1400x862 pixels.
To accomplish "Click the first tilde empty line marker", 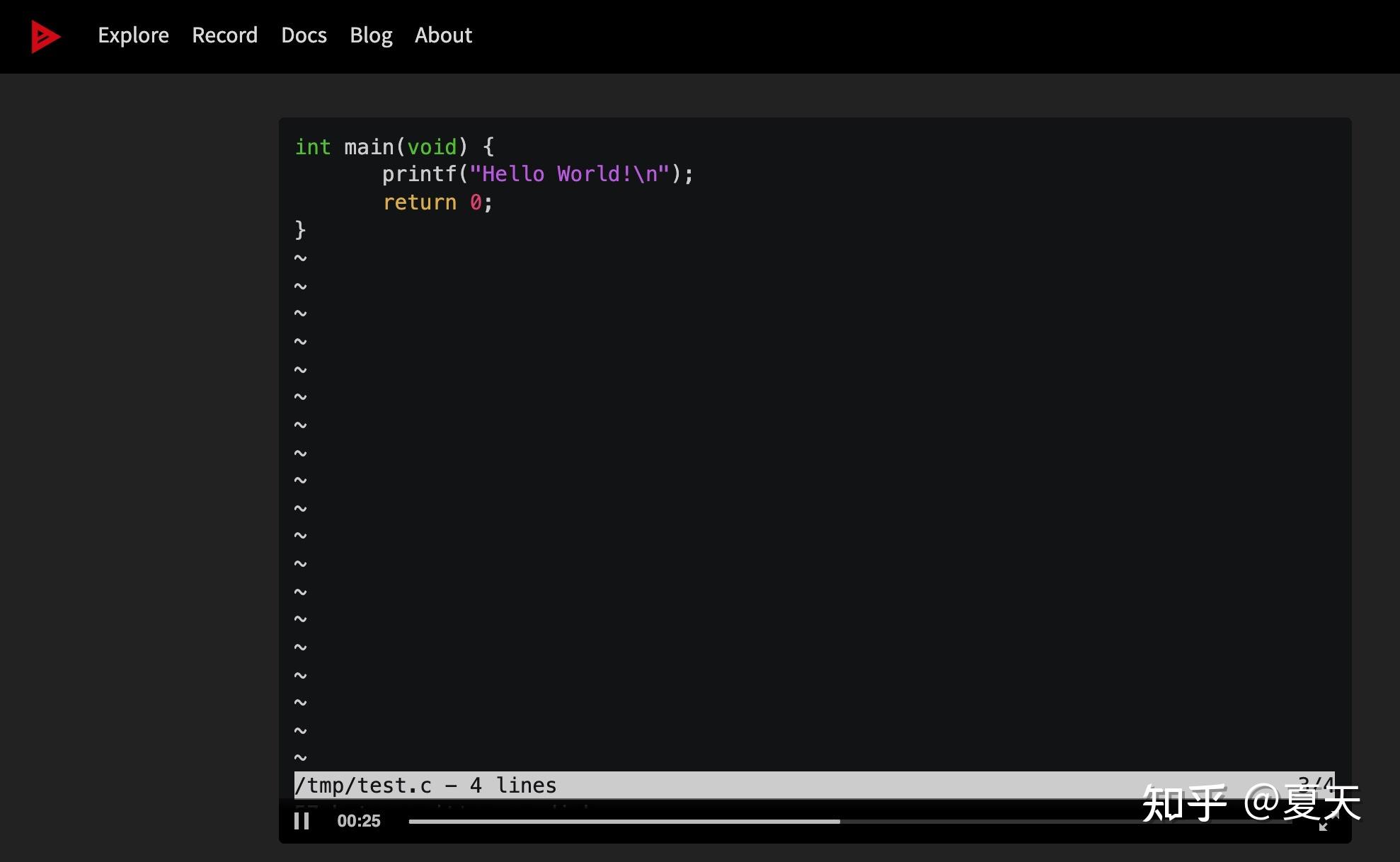I will 300,258.
